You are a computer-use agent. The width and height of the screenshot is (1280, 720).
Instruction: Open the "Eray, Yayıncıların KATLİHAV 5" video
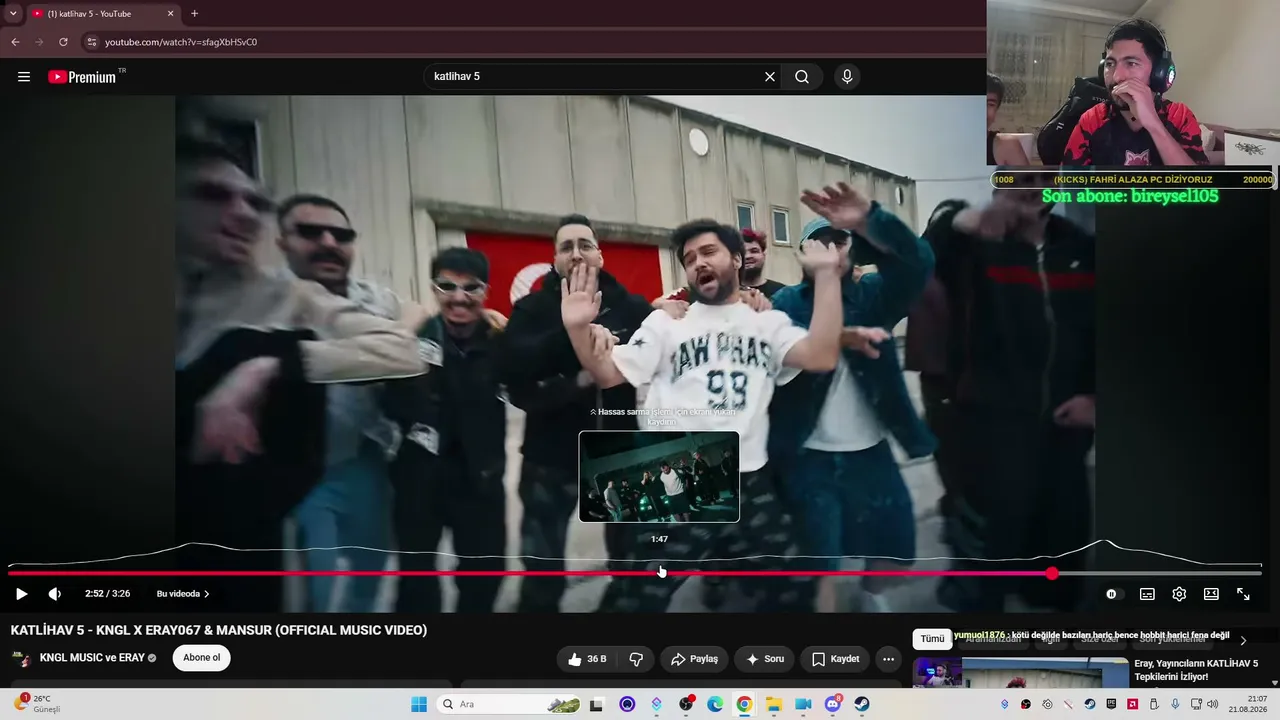point(1196,670)
